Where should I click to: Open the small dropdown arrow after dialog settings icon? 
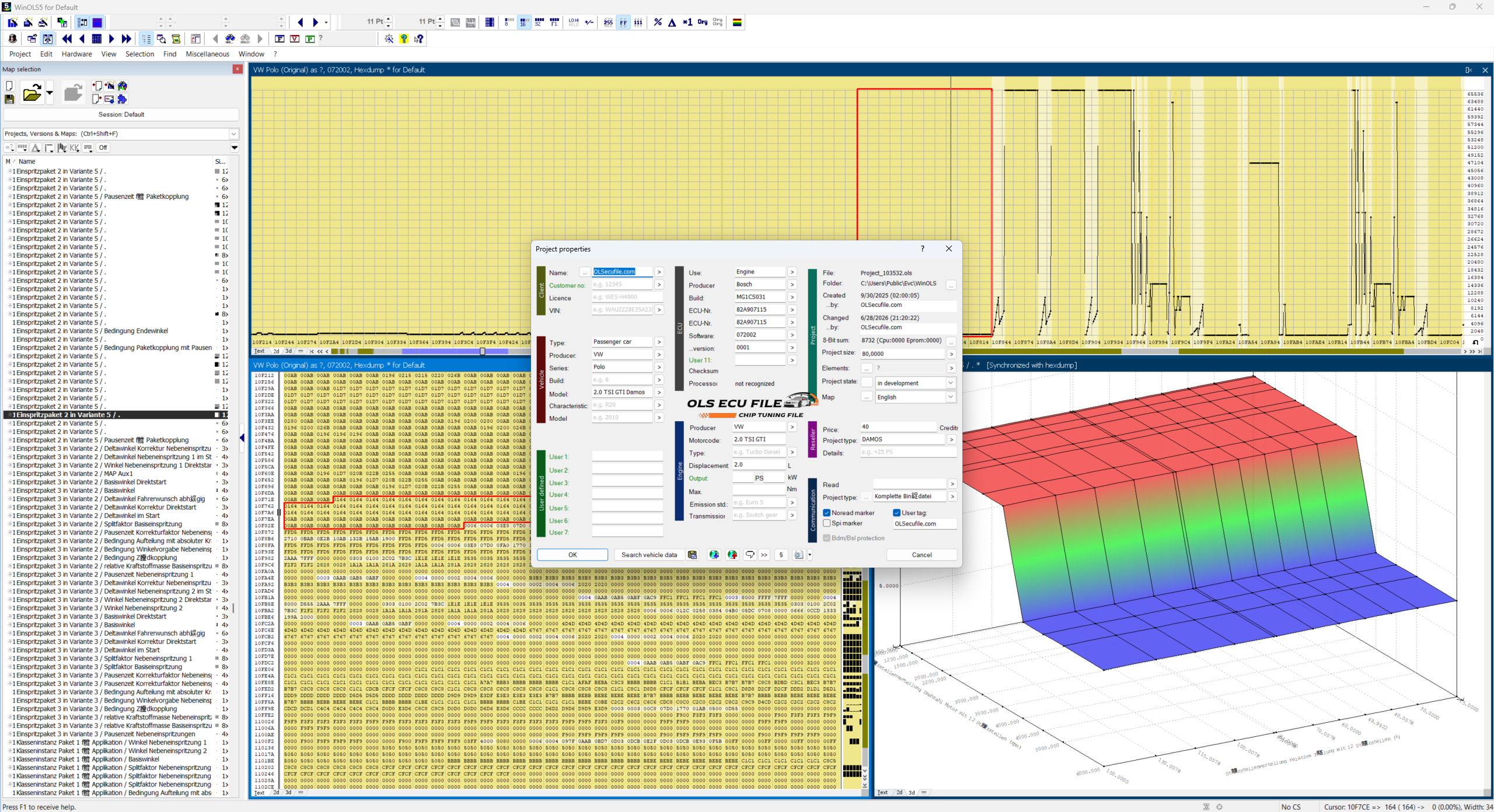810,555
